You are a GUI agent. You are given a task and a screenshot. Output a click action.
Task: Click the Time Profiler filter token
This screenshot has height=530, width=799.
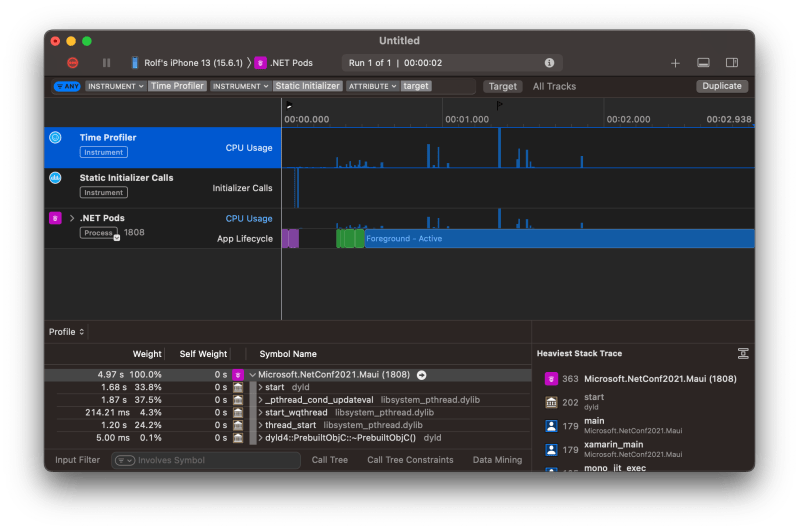(x=177, y=86)
